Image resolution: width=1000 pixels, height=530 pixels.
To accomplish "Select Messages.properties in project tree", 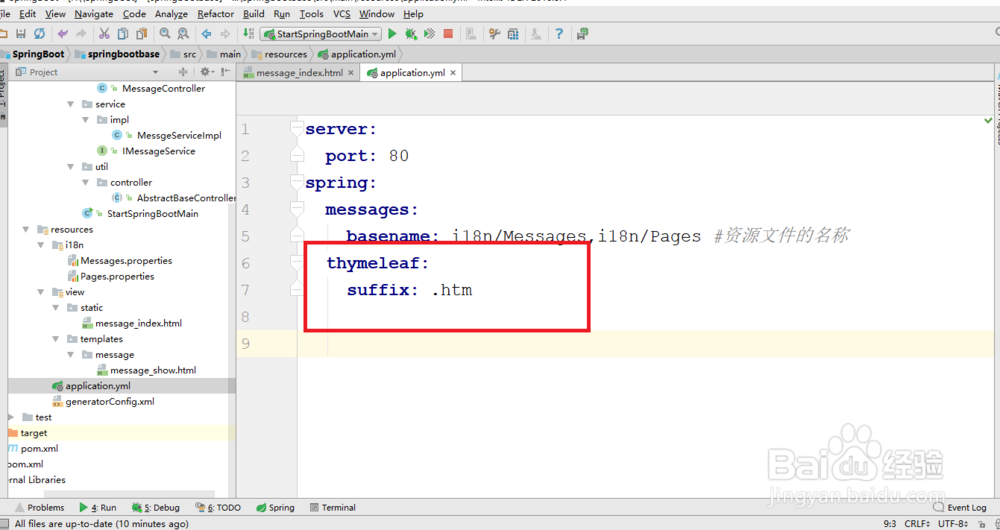I will [126, 260].
